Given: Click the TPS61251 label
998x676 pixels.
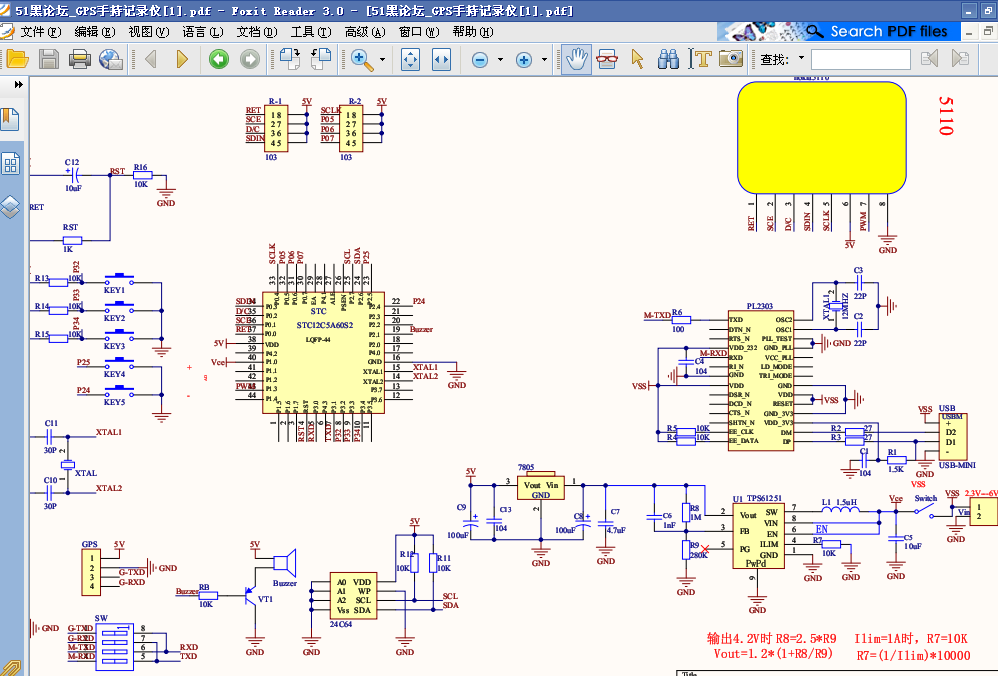Looking at the screenshot, I should [764, 498].
